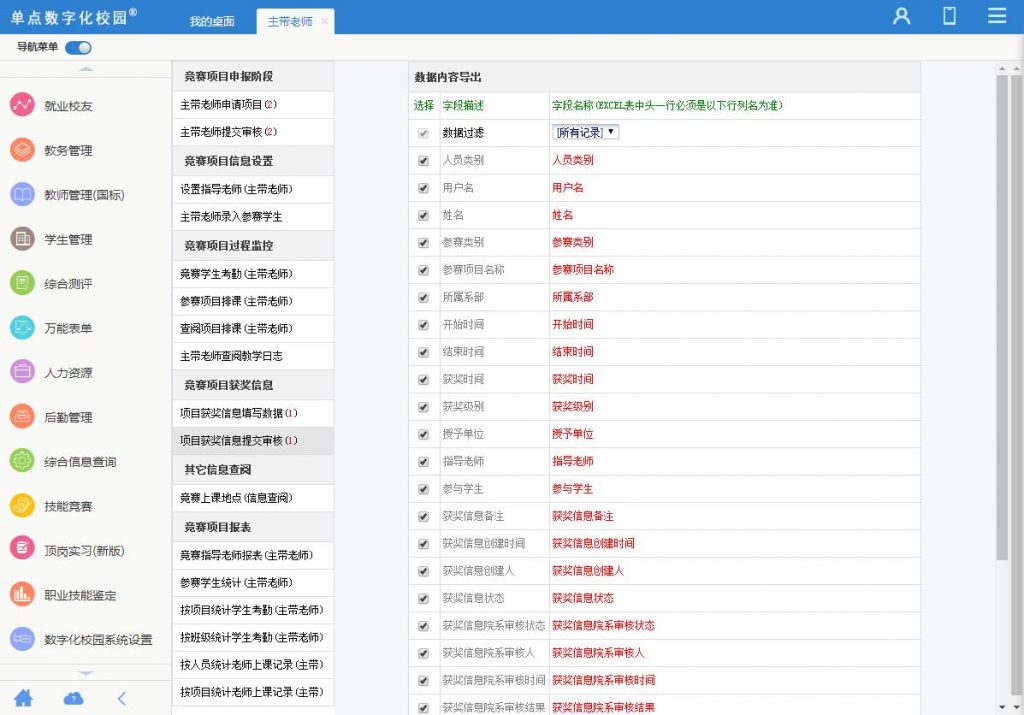Image resolution: width=1024 pixels, height=715 pixels.
Task: Select the 人力资源 briefcase icon
Action: (22, 372)
